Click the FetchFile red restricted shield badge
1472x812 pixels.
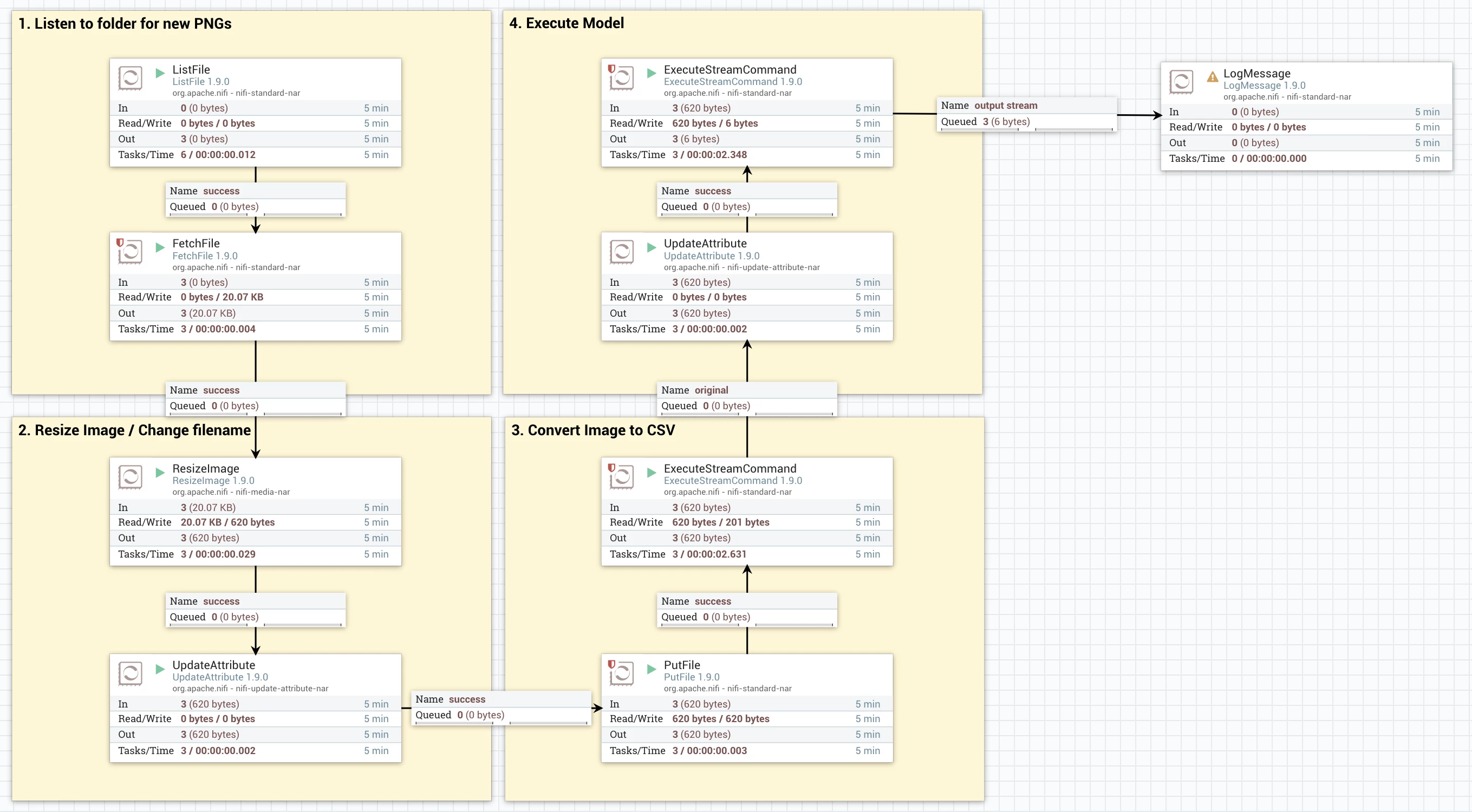[120, 242]
